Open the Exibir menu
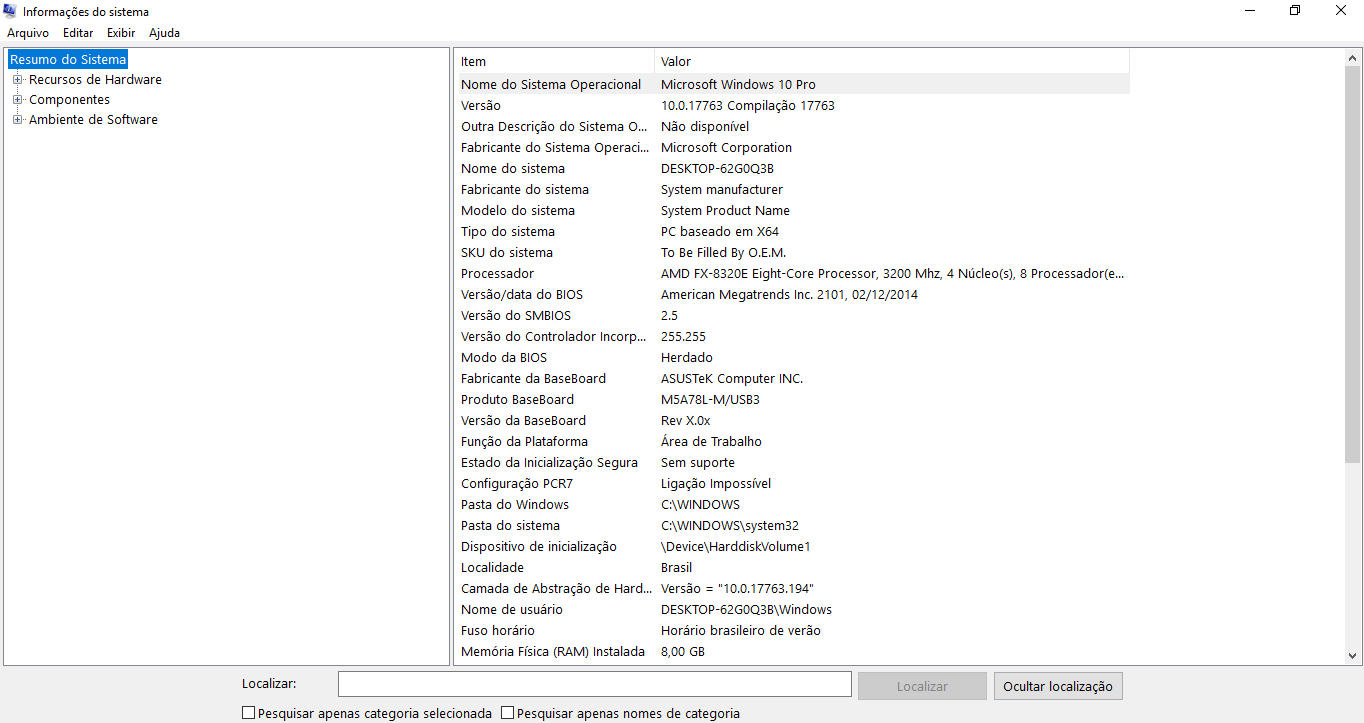The height and width of the screenshot is (723, 1364). click(x=121, y=33)
